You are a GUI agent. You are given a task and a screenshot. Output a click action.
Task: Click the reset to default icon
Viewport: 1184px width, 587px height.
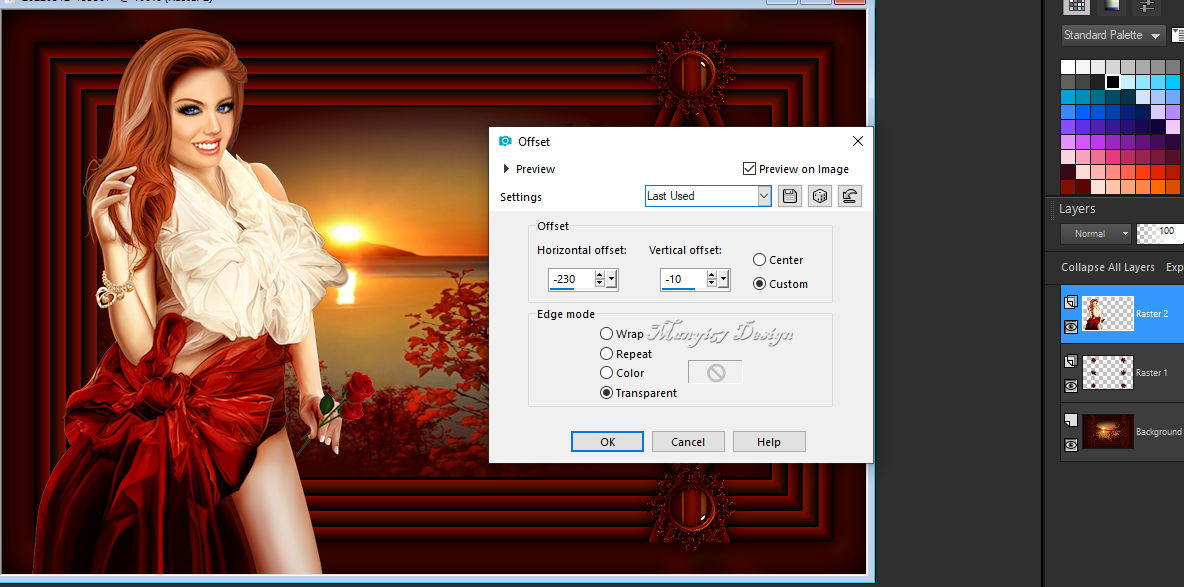pyautogui.click(x=849, y=196)
